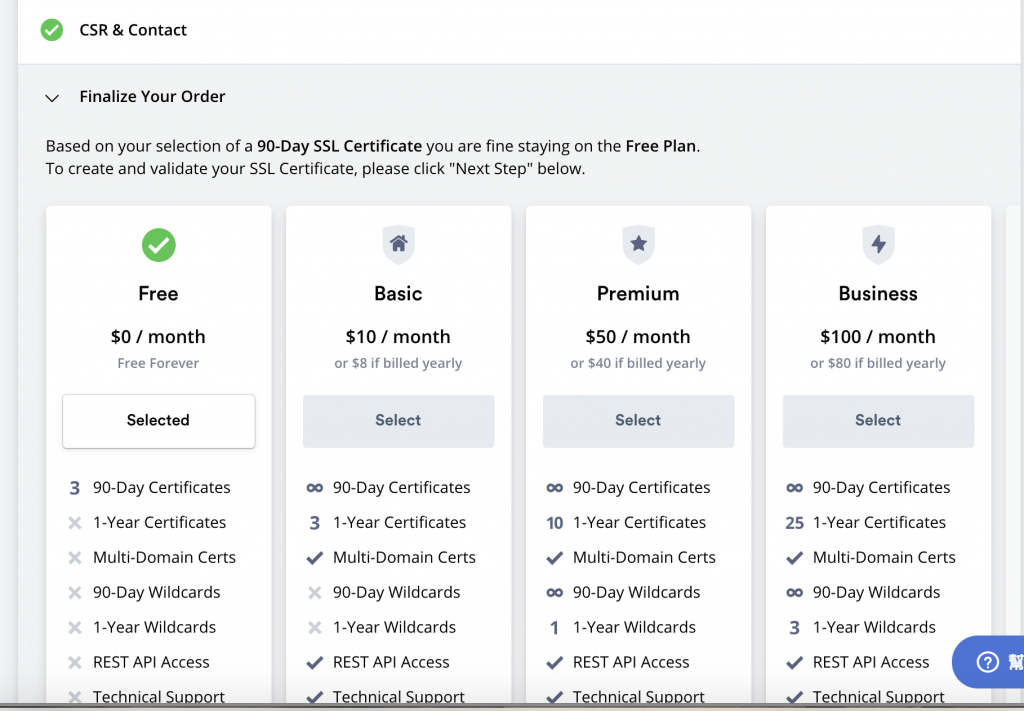
Task: Click the Premium REST API Access checkmark
Action: tap(554, 663)
